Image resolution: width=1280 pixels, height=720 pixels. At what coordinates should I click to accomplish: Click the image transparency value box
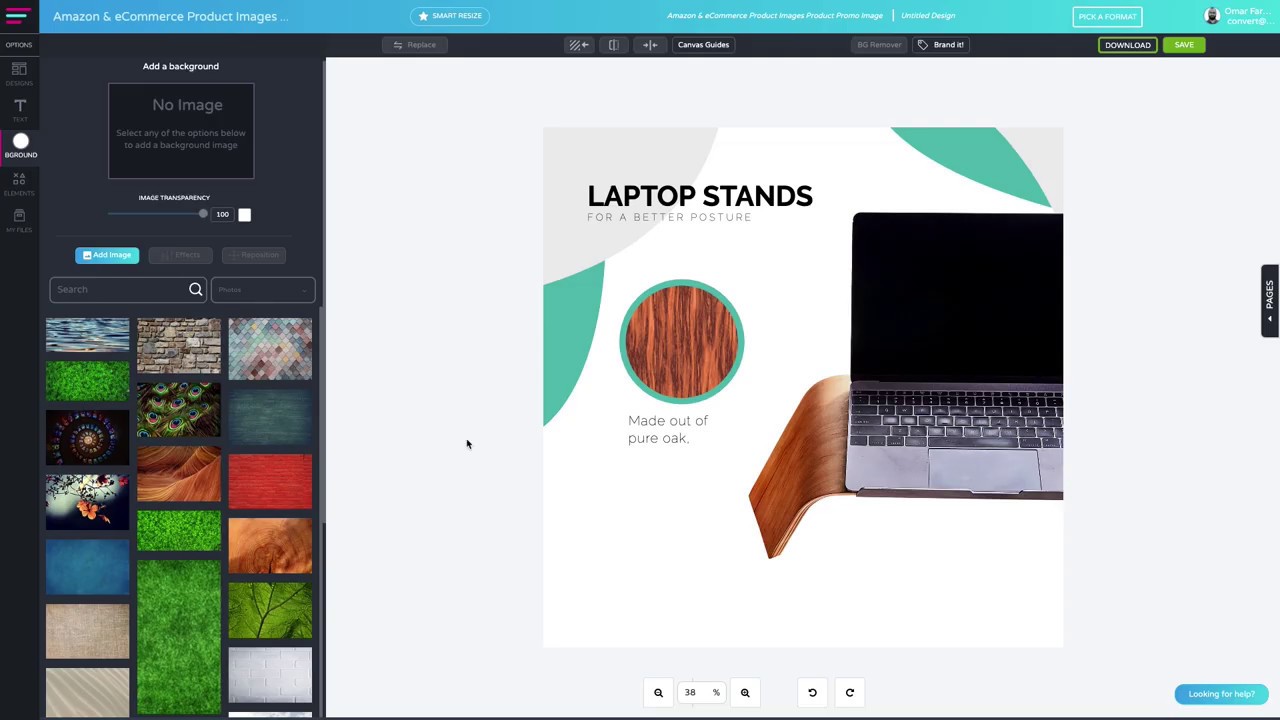tap(222, 214)
